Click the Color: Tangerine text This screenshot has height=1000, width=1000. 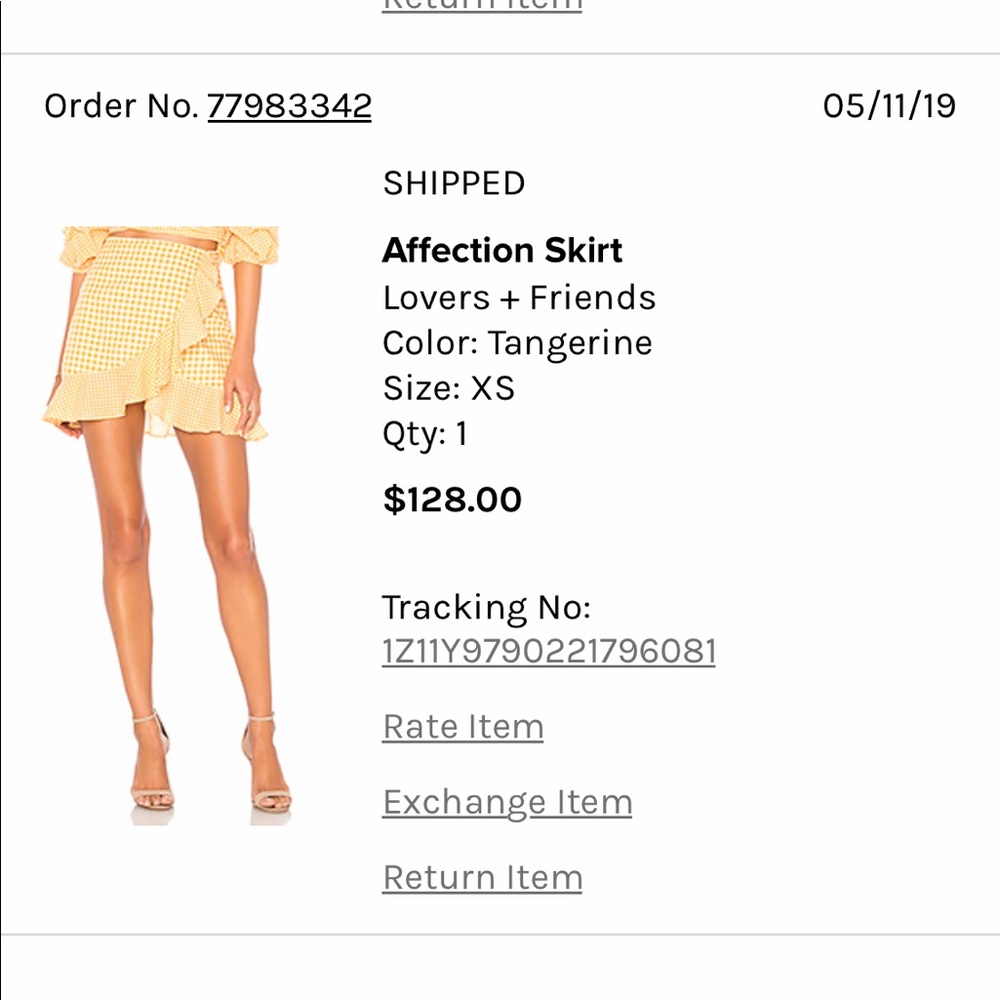517,343
